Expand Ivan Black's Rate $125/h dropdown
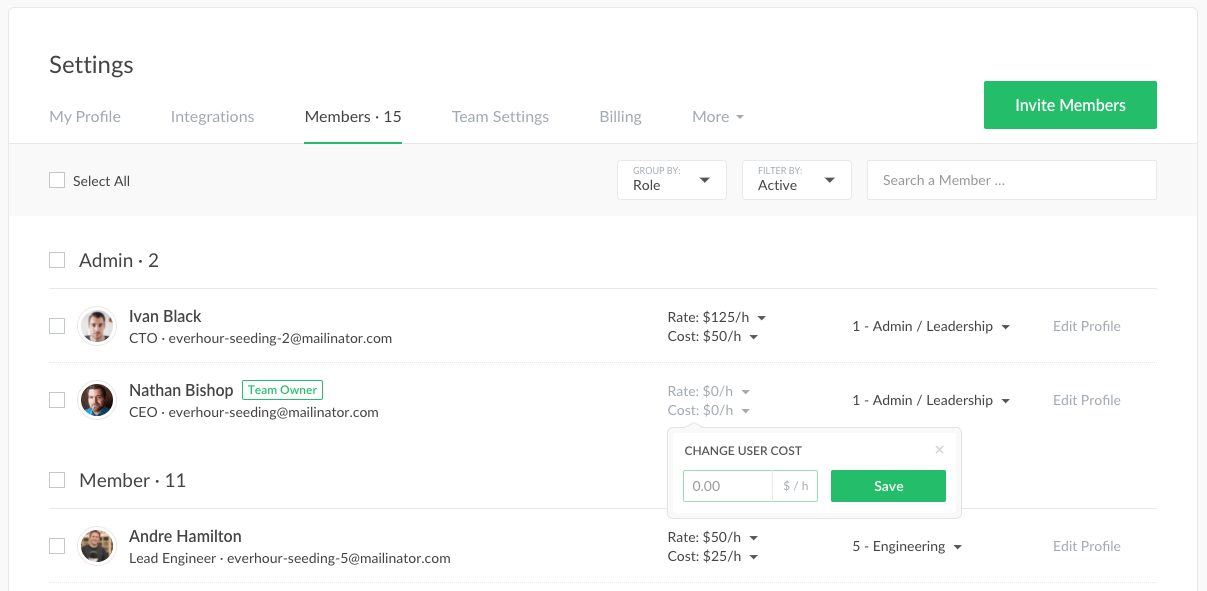 click(716, 317)
